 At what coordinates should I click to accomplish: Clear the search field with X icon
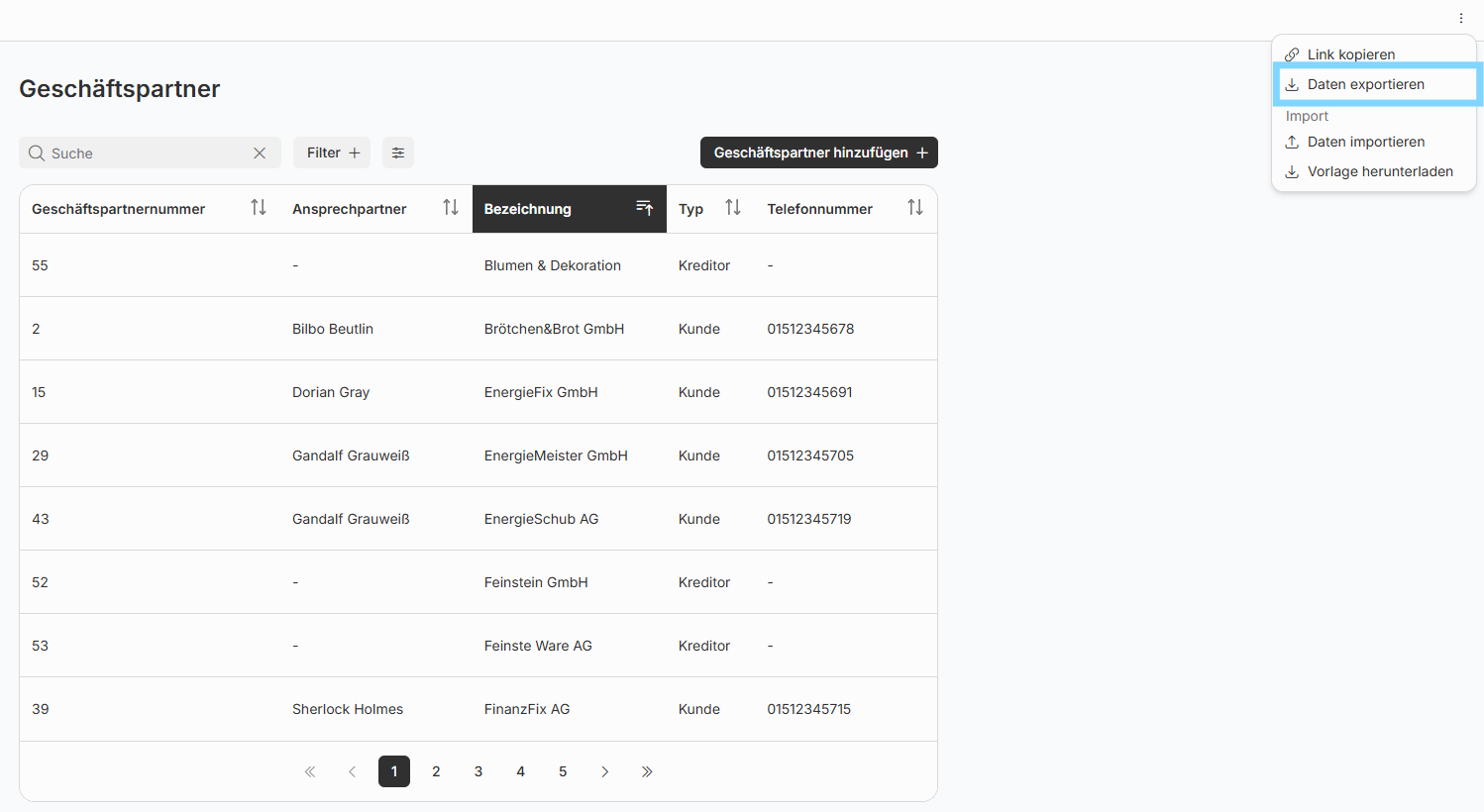260,153
